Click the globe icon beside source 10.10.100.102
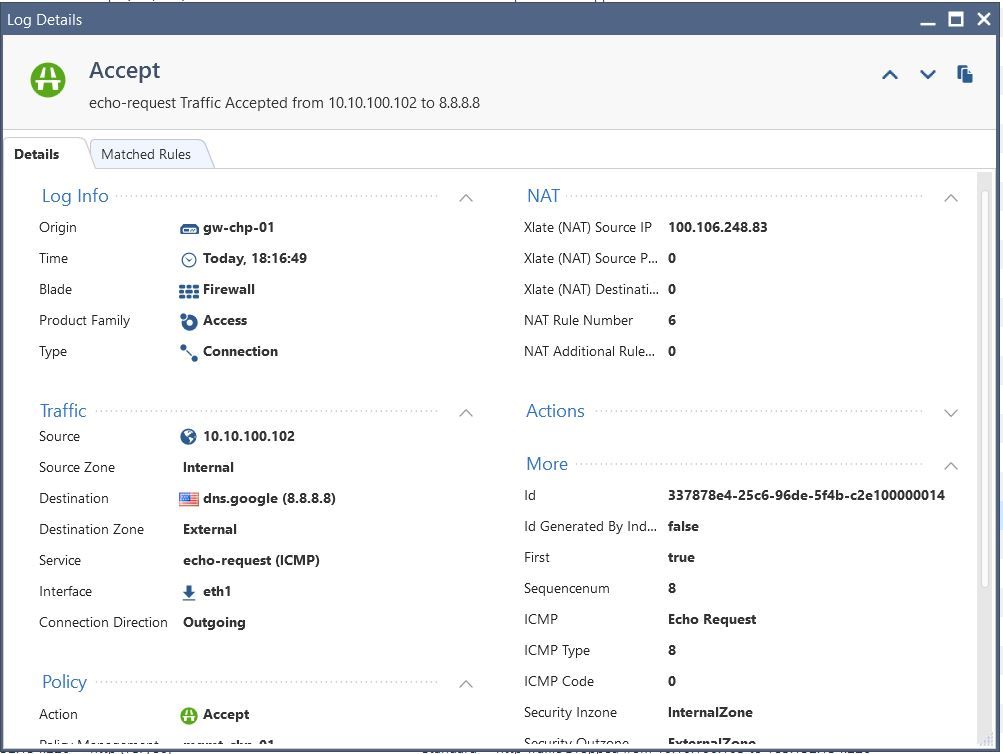This screenshot has height=754, width=1003. click(189, 437)
